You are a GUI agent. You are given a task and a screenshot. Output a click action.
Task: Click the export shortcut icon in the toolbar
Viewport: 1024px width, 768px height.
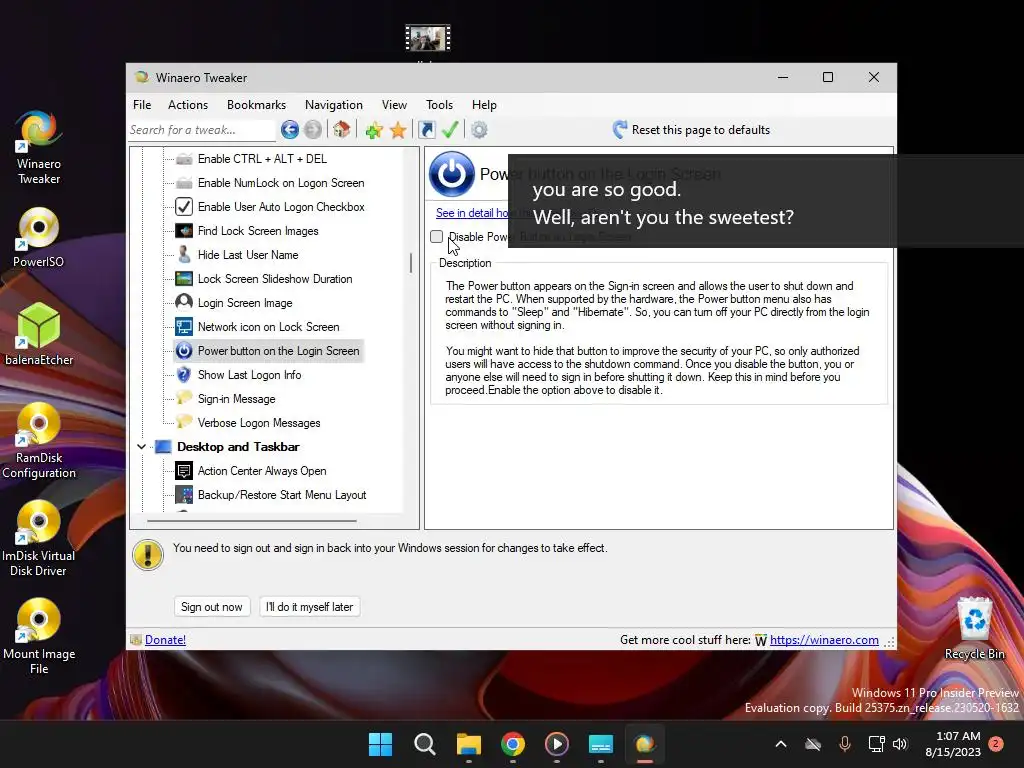(x=426, y=130)
